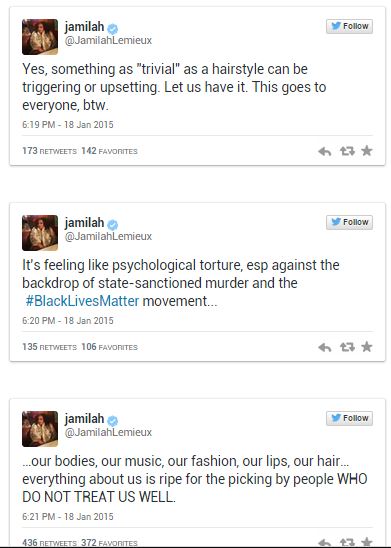Open jamilah's avatar in third tweet

click(40, 429)
